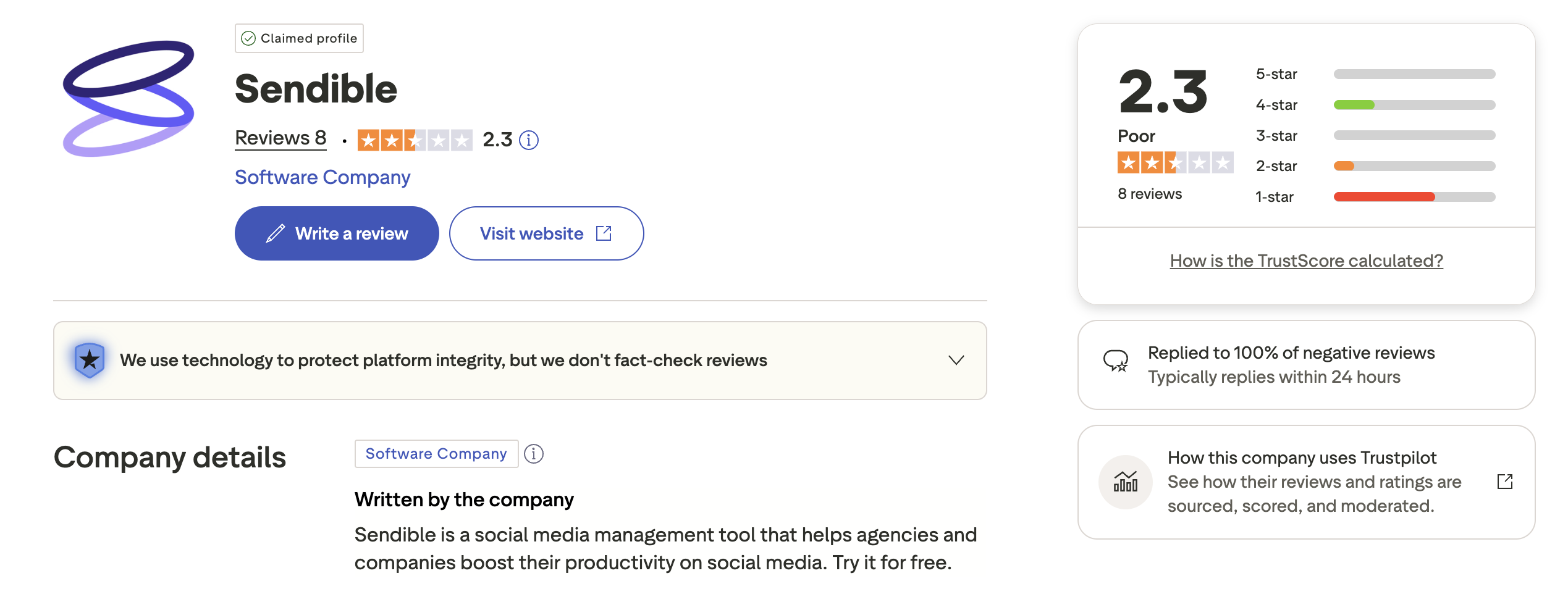The width and height of the screenshot is (1568, 610).
Task: Click the Visit website button
Action: coord(546,233)
